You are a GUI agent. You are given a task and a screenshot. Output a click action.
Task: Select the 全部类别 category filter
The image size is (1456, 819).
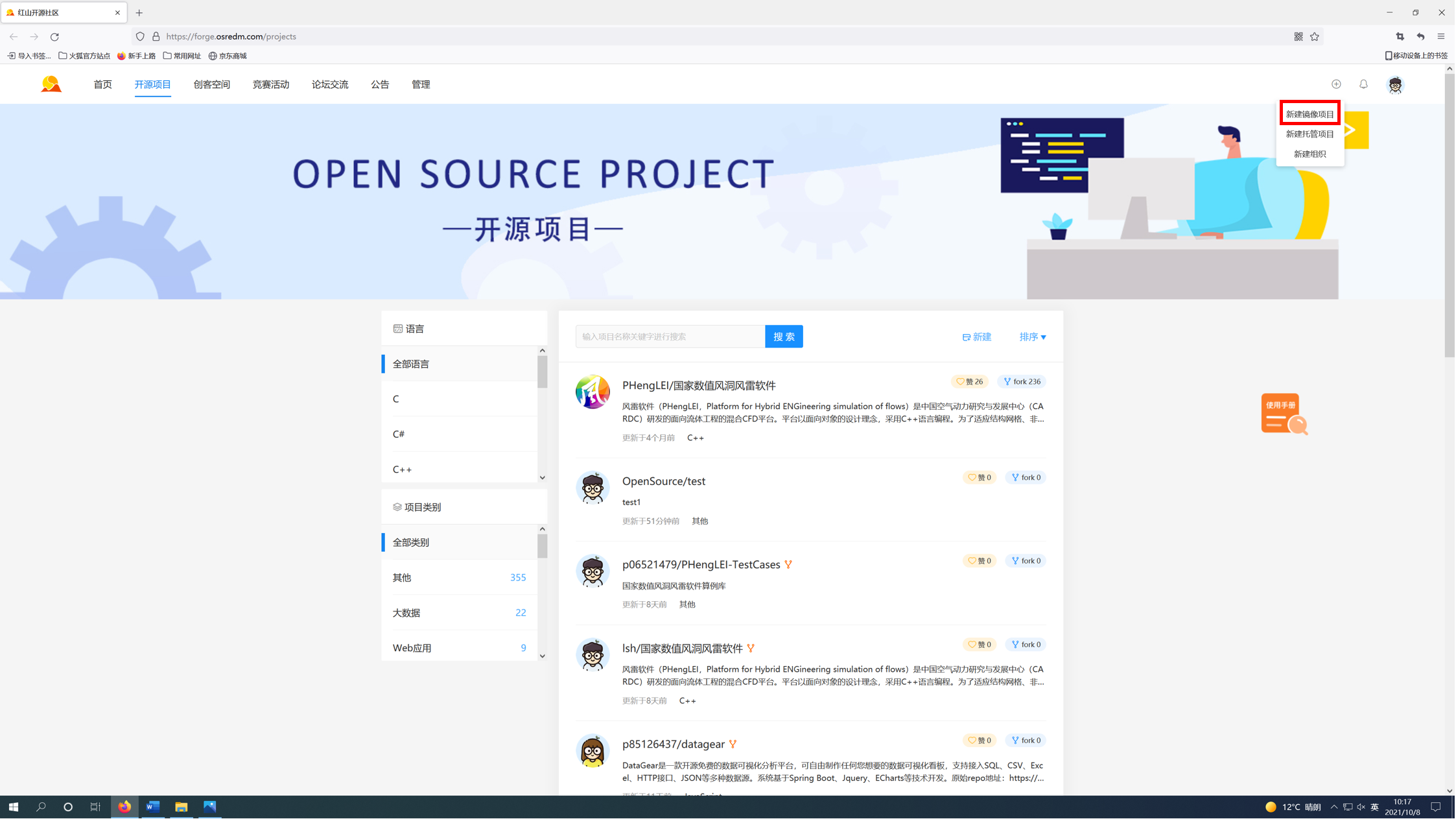tap(460, 543)
